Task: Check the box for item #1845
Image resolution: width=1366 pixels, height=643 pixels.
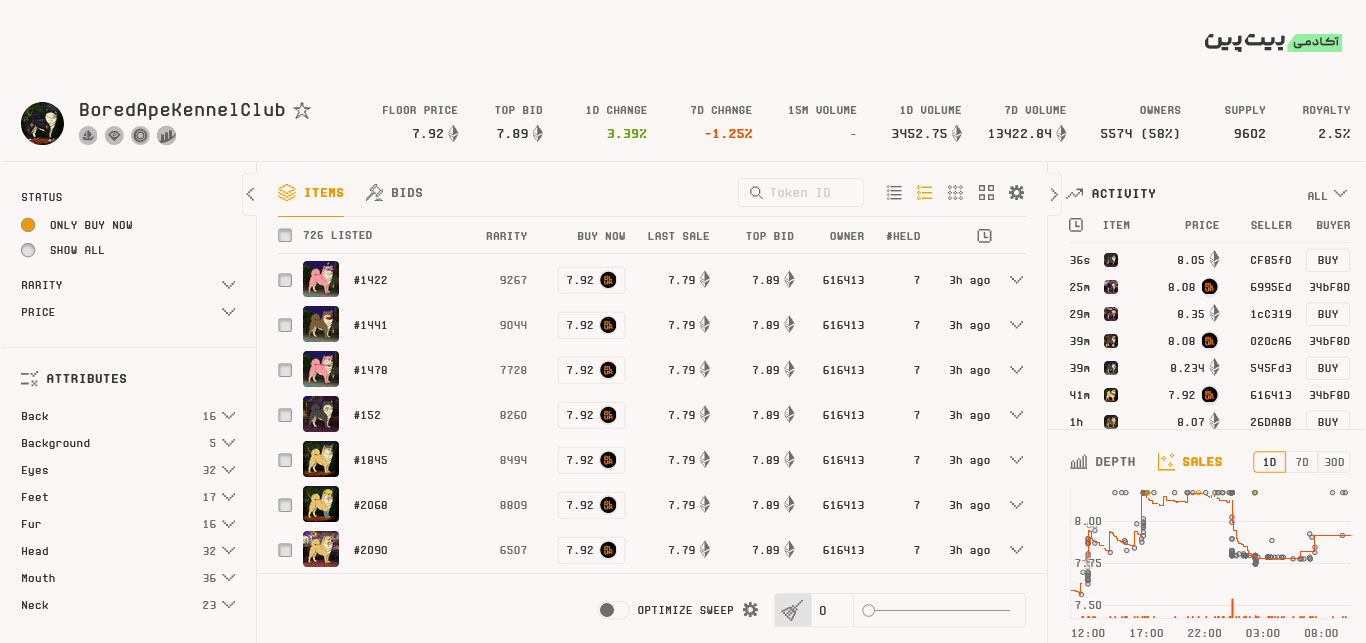Action: (x=285, y=460)
